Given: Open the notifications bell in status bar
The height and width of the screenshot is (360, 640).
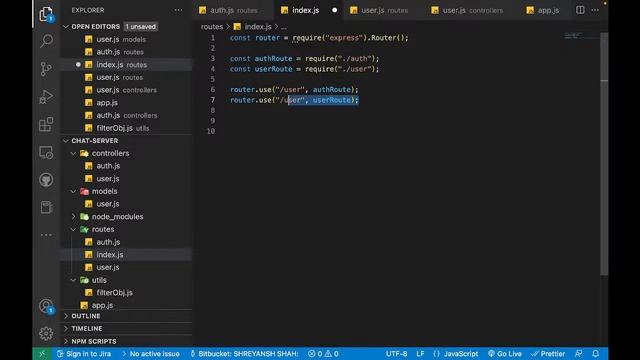Looking at the screenshot, I should click(x=596, y=353).
